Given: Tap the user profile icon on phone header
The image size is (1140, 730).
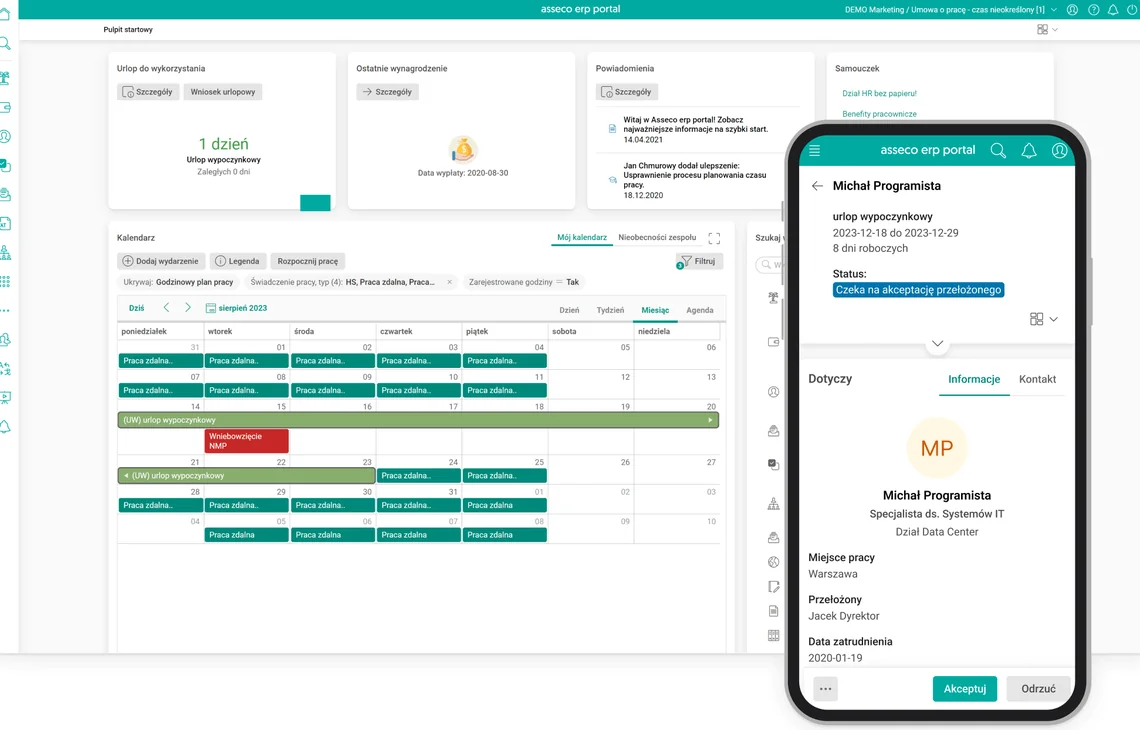Looking at the screenshot, I should 1059,151.
